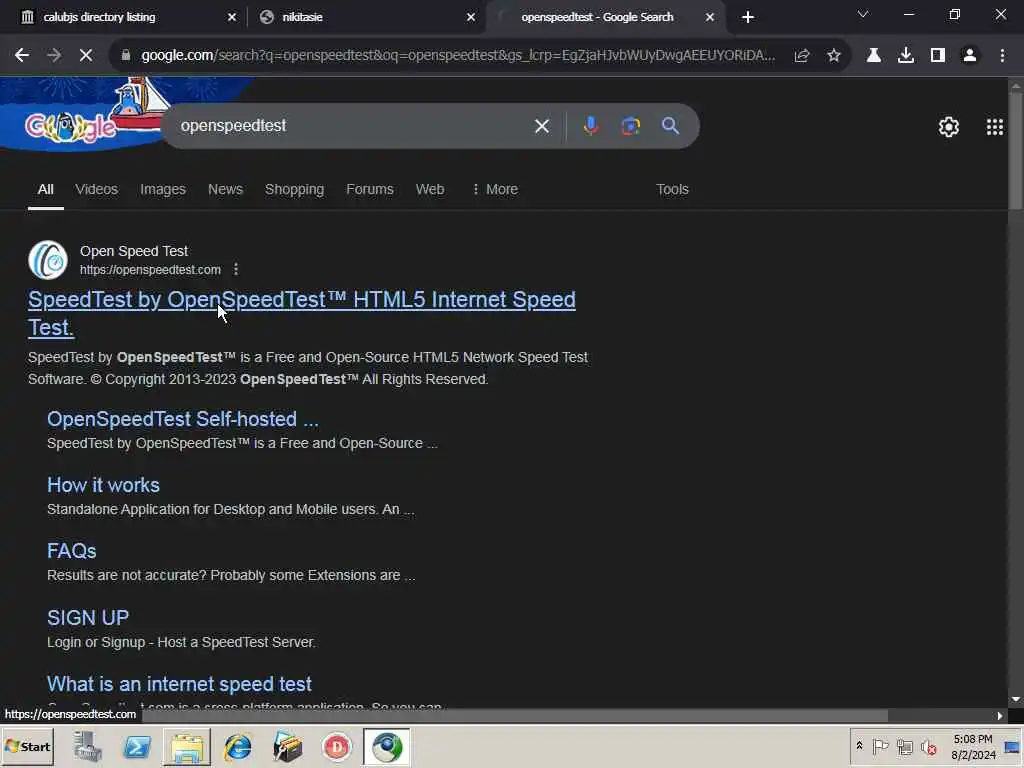Screen dimensions: 1024x768
Task: Select the Videos search filter
Action: click(97, 189)
